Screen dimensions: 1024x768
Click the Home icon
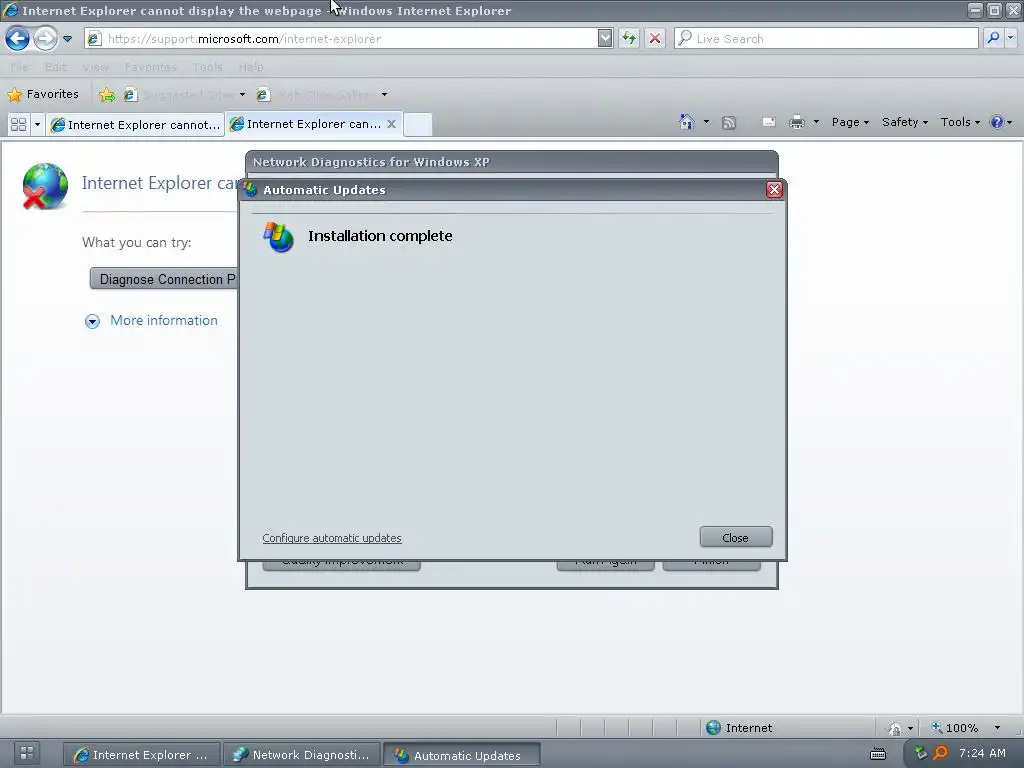(x=686, y=122)
